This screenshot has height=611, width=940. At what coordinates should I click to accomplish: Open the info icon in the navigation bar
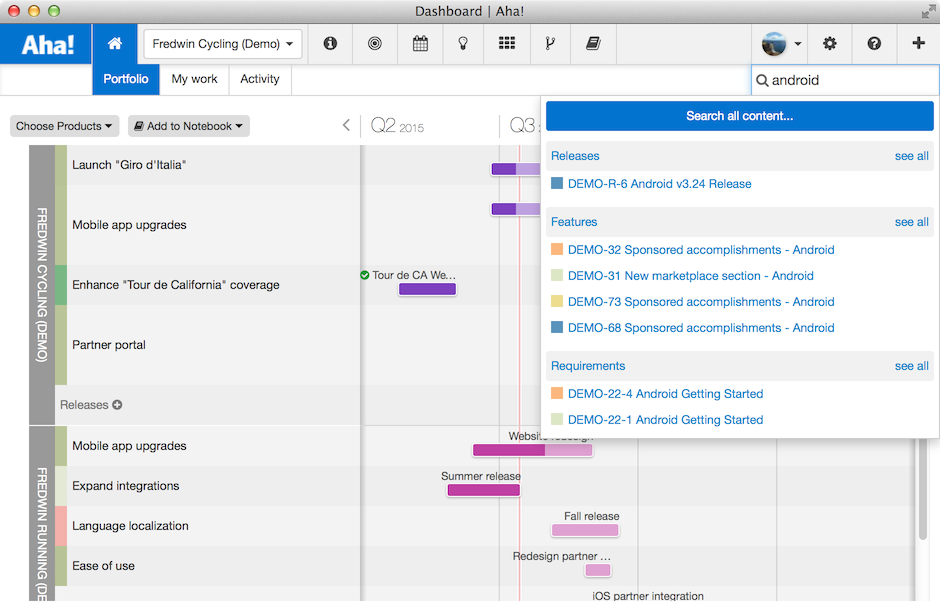coord(330,43)
